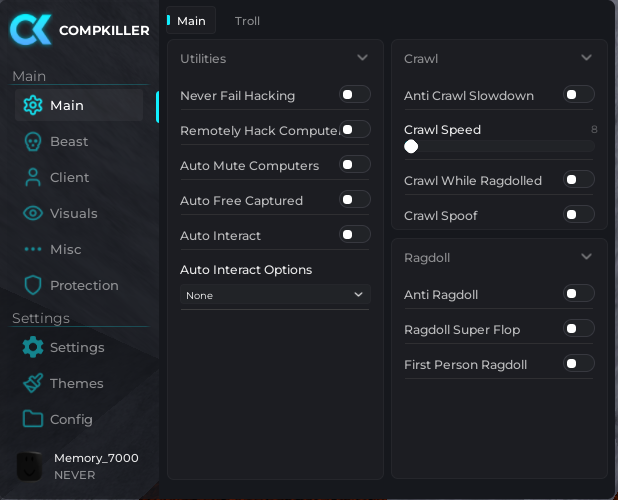
Task: Click the Visuals eye icon
Action: click(x=33, y=214)
